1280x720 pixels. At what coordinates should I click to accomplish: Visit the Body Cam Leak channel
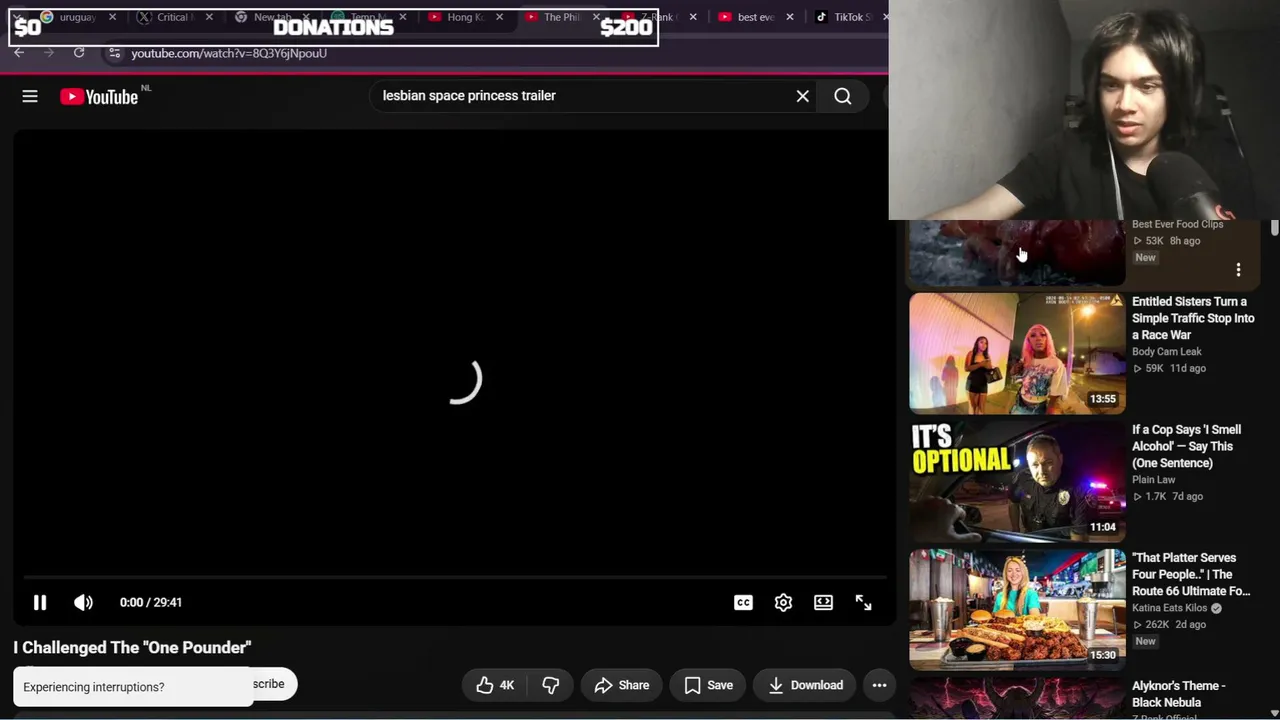pyautogui.click(x=1167, y=352)
